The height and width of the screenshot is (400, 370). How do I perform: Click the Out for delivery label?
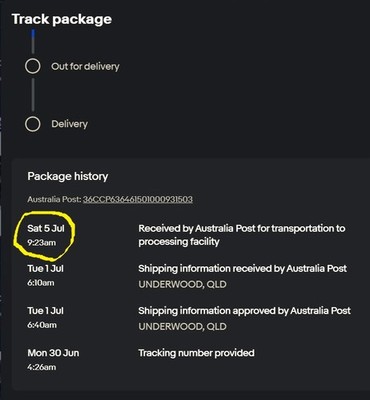85,66
